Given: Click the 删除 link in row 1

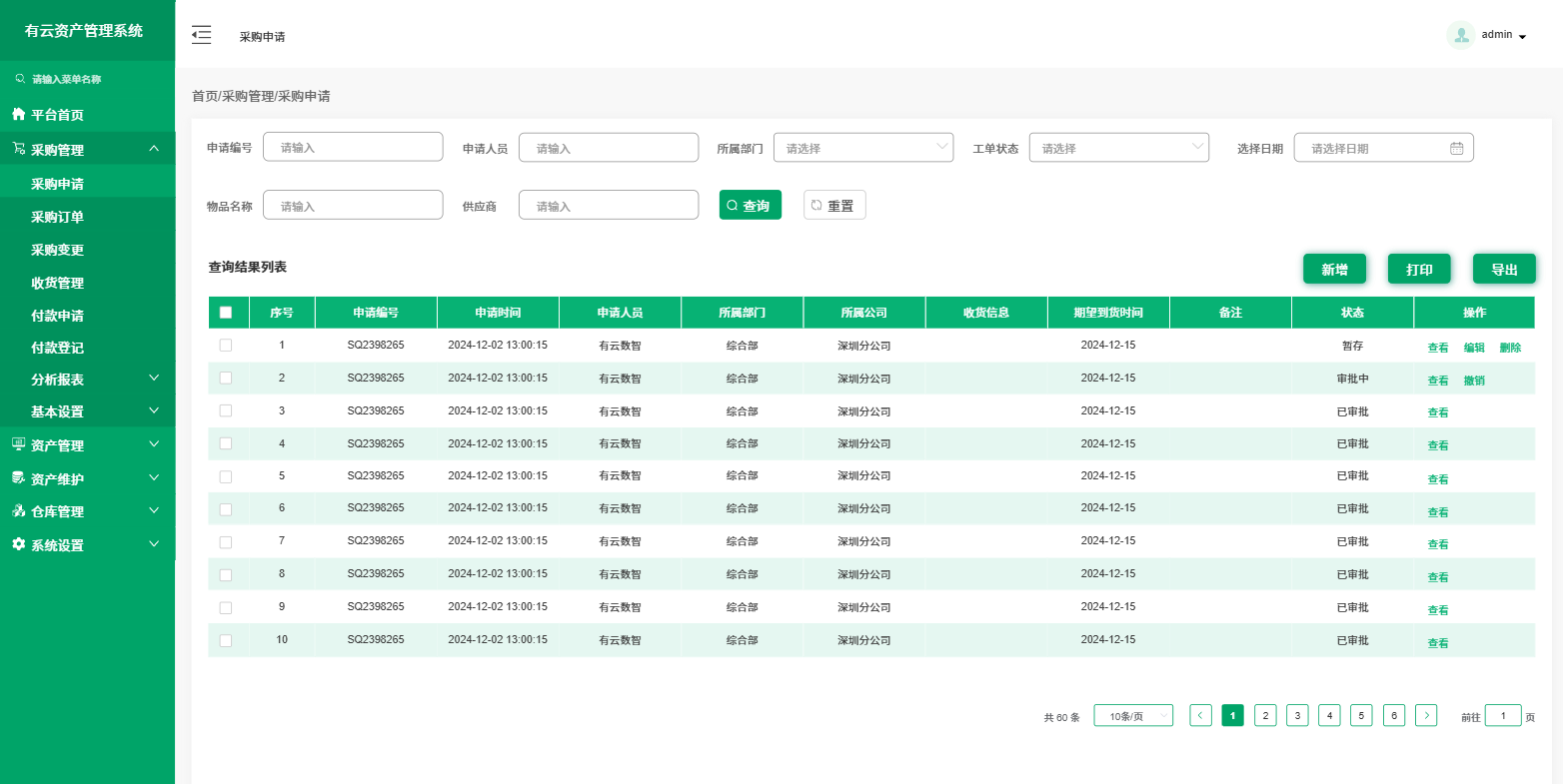Looking at the screenshot, I should point(1509,348).
